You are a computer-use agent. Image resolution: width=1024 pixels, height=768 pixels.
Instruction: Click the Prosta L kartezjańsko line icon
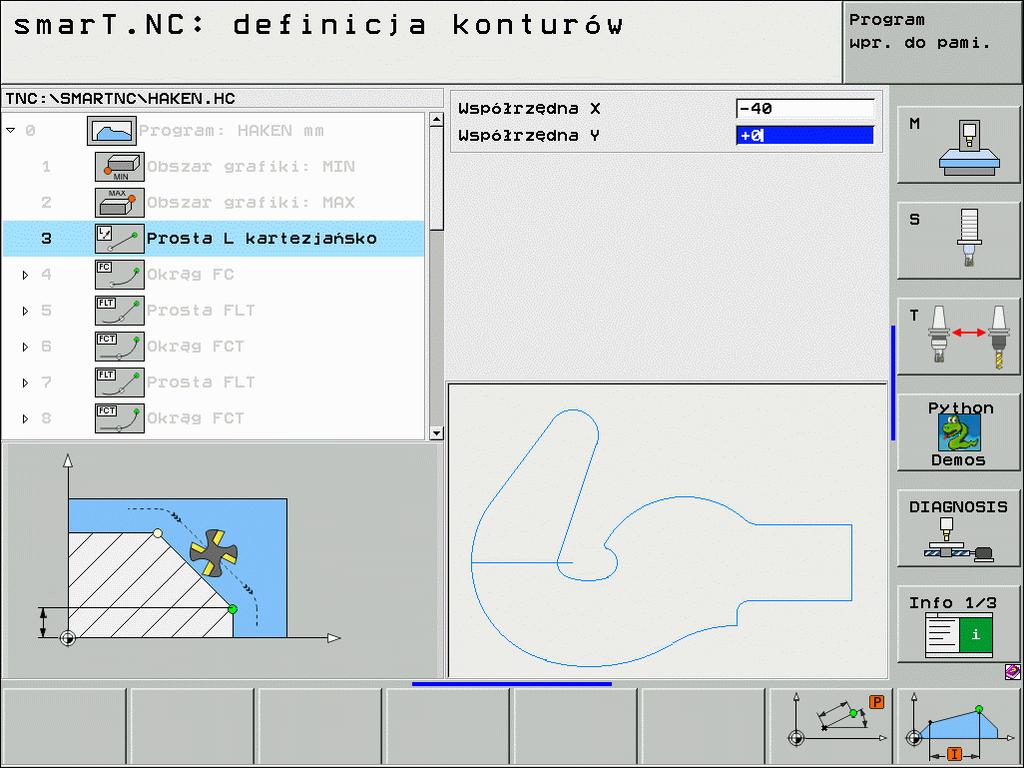[x=120, y=238]
